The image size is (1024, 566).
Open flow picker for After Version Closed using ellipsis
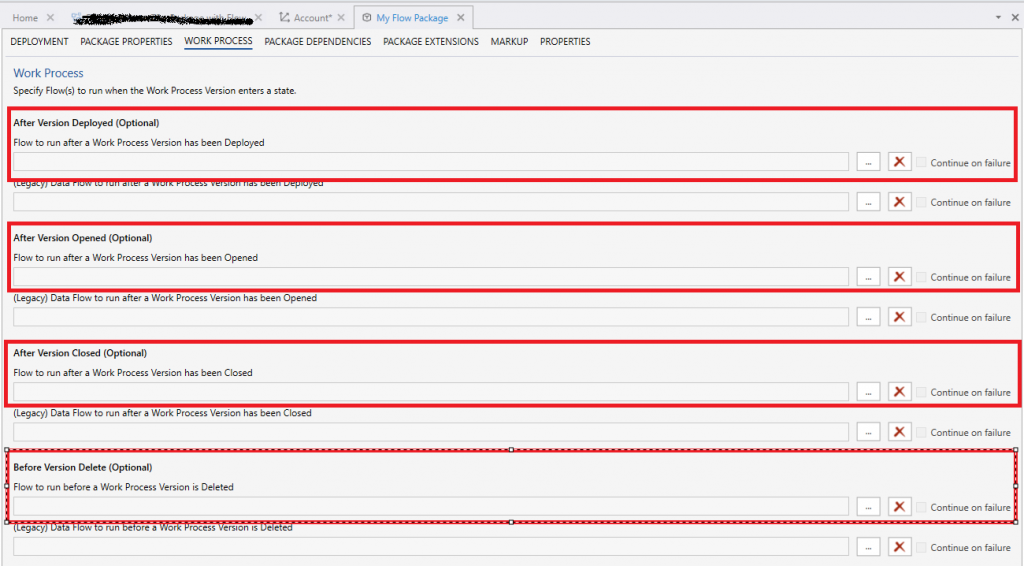[868, 392]
